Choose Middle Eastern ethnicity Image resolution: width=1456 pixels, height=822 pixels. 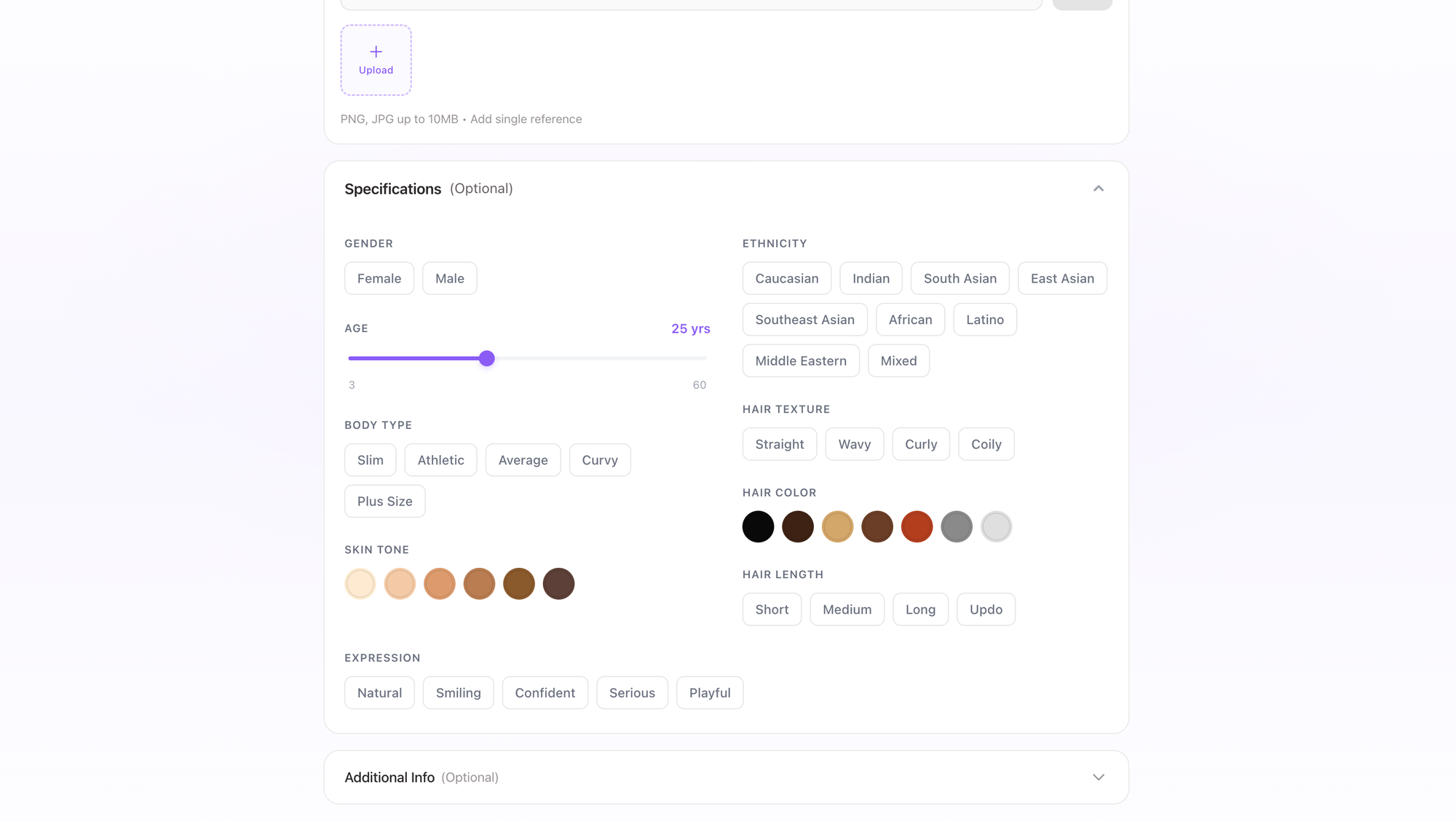[x=800, y=360]
